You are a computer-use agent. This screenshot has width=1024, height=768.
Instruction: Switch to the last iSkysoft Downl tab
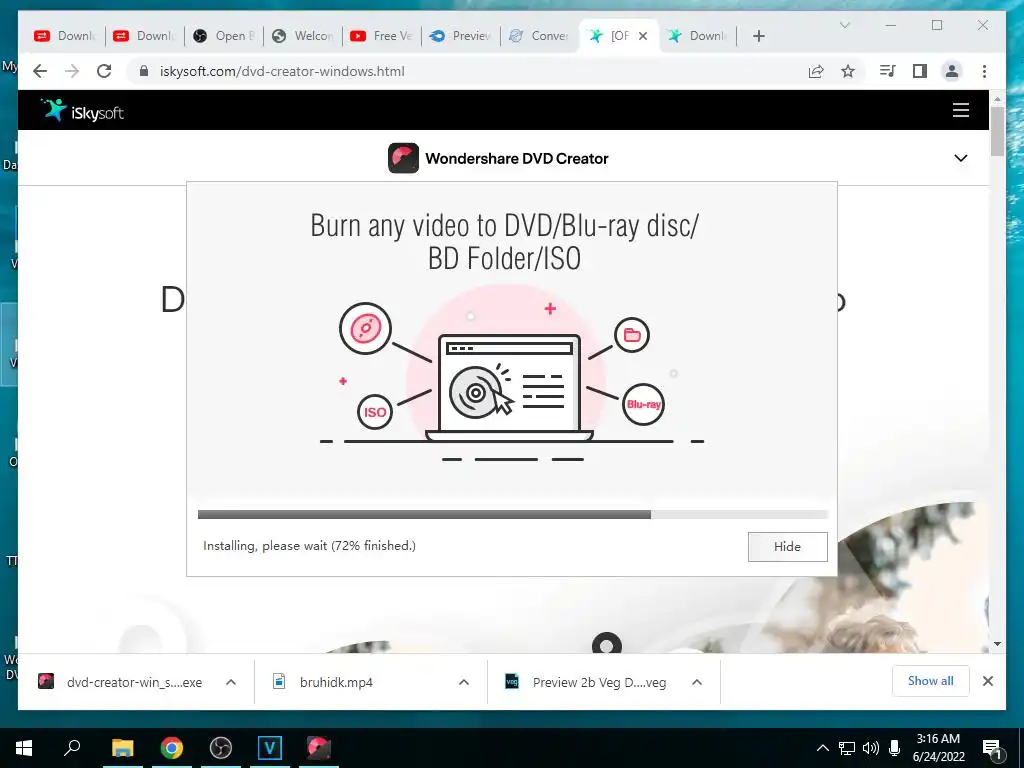(x=697, y=36)
